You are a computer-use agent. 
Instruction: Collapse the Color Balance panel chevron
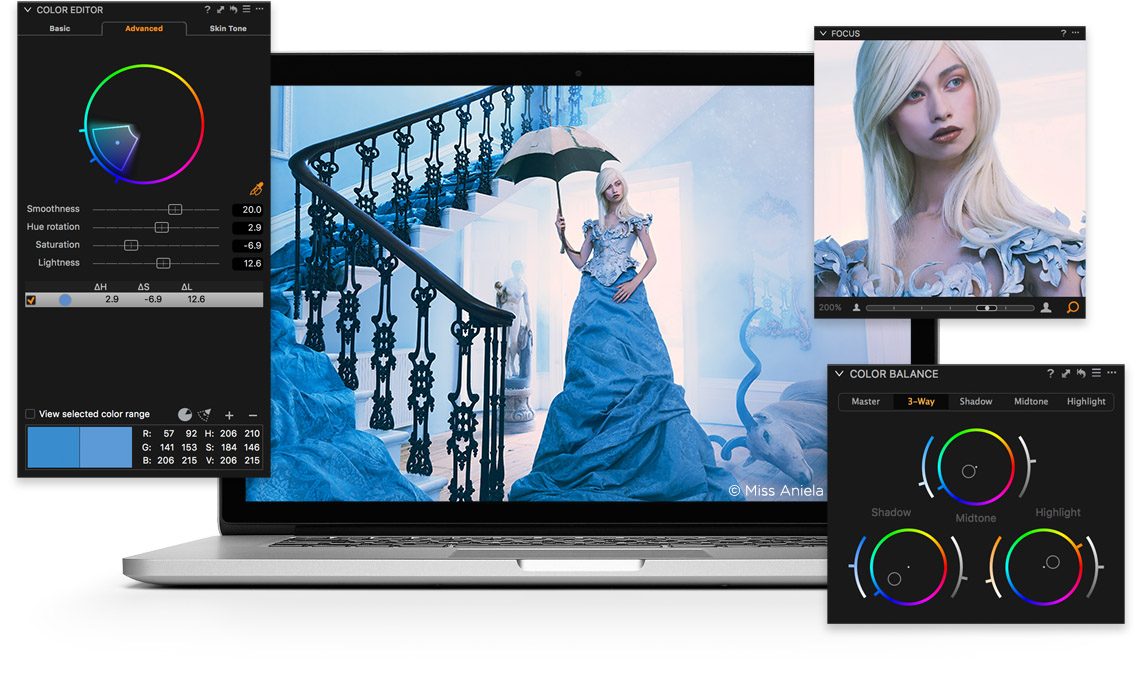839,374
